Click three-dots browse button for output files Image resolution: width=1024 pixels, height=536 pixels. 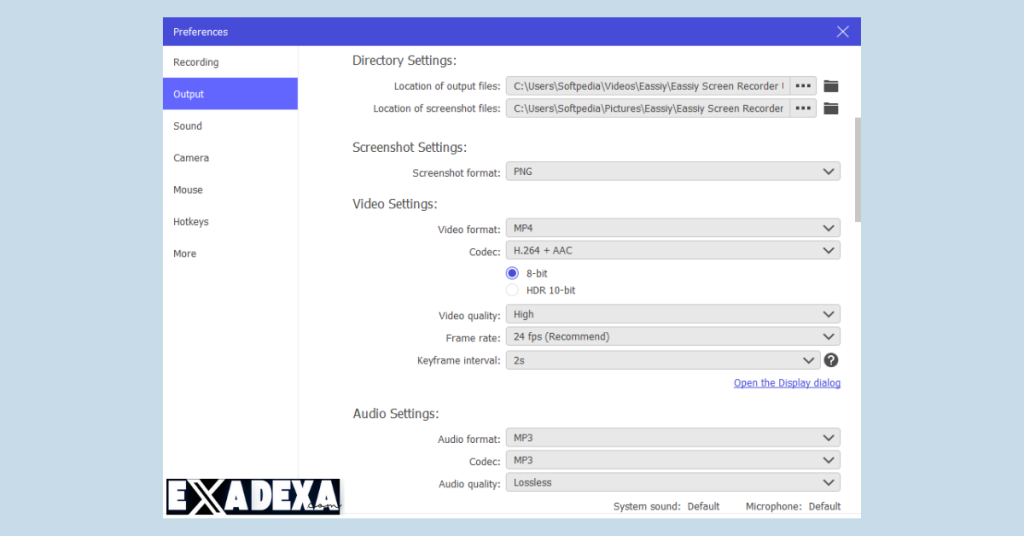point(803,86)
